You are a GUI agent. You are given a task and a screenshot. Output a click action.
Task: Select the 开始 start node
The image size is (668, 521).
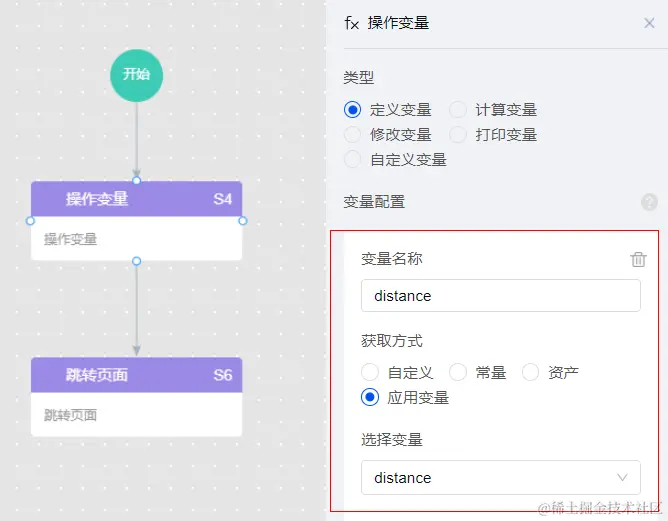[136, 75]
